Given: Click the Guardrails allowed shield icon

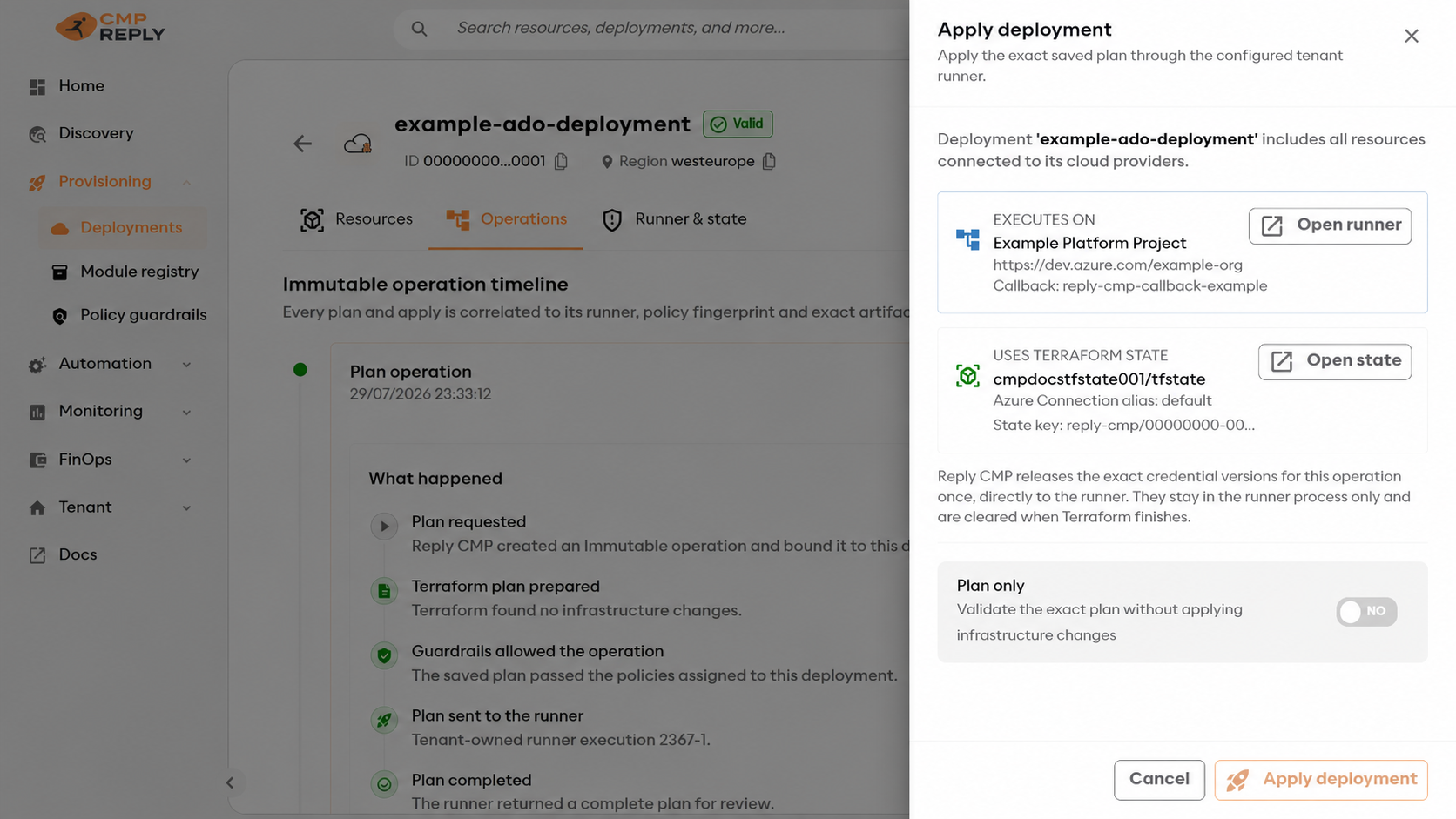Looking at the screenshot, I should tap(384, 655).
